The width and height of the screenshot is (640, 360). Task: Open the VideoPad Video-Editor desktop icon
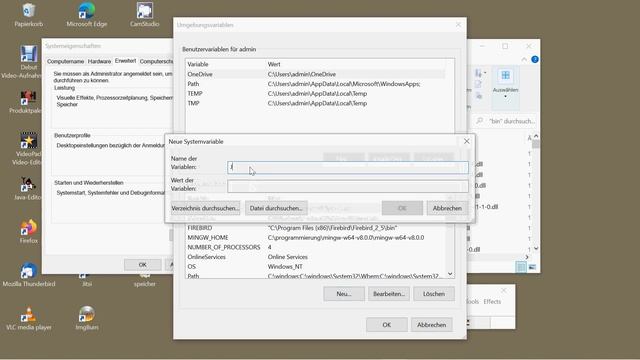(x=28, y=149)
